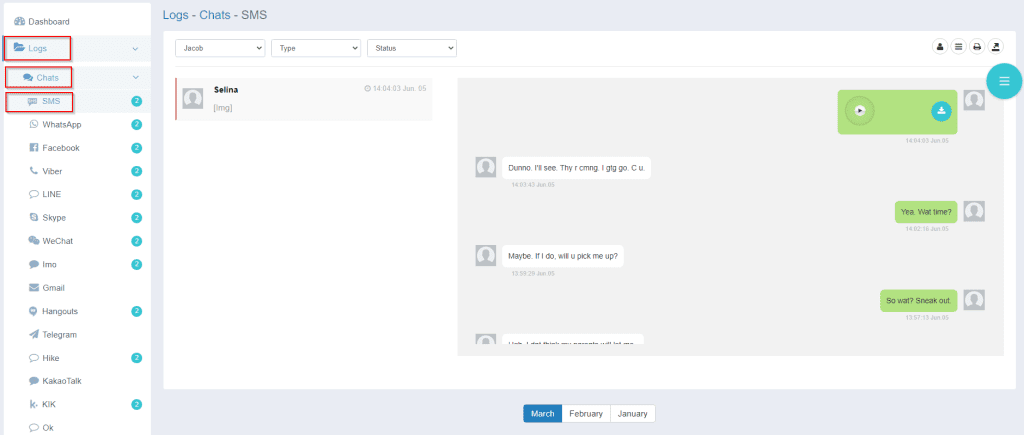This screenshot has width=1024, height=435.
Task: Open the Jacob contact dropdown
Action: (x=220, y=47)
